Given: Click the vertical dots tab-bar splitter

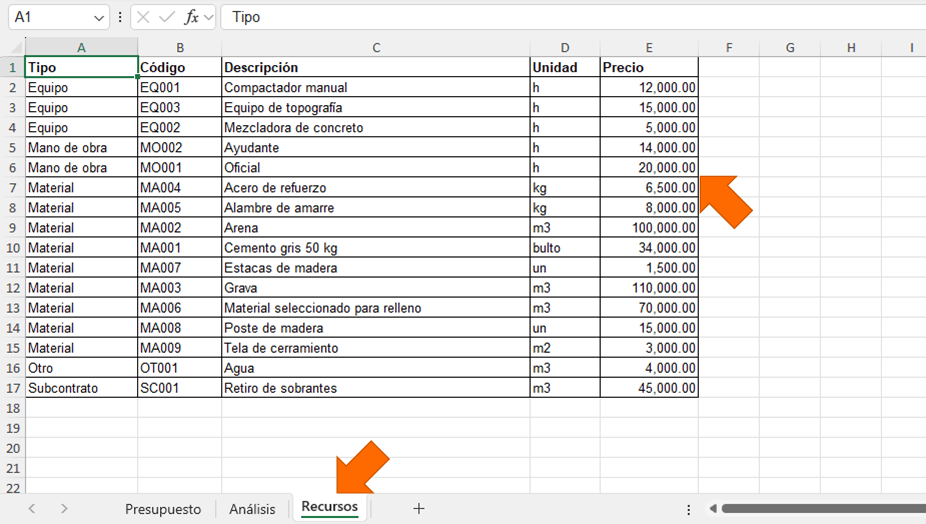Looking at the screenshot, I should click(689, 509).
